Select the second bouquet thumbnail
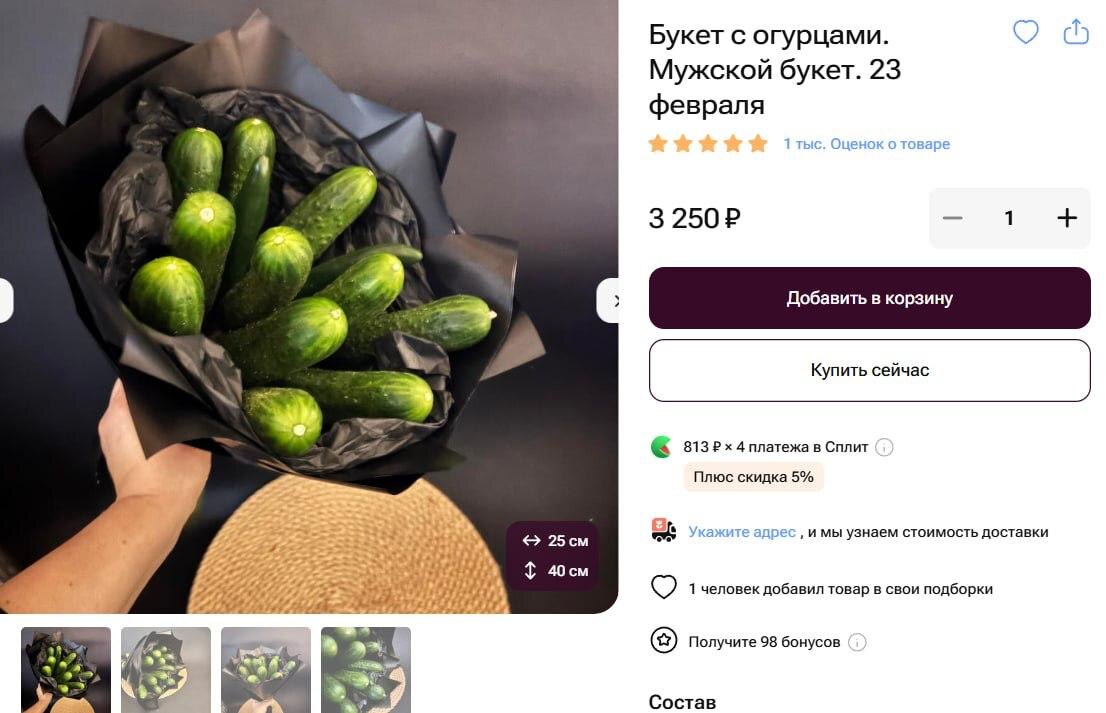1106x713 pixels. point(166,670)
